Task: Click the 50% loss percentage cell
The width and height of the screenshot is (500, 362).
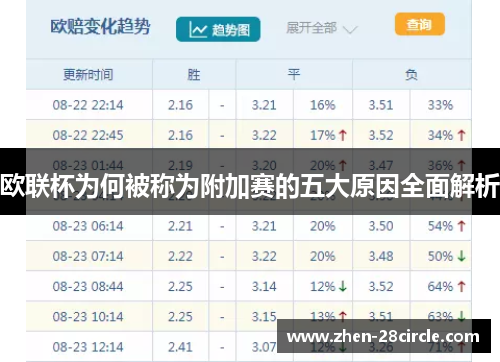Action: [440, 256]
